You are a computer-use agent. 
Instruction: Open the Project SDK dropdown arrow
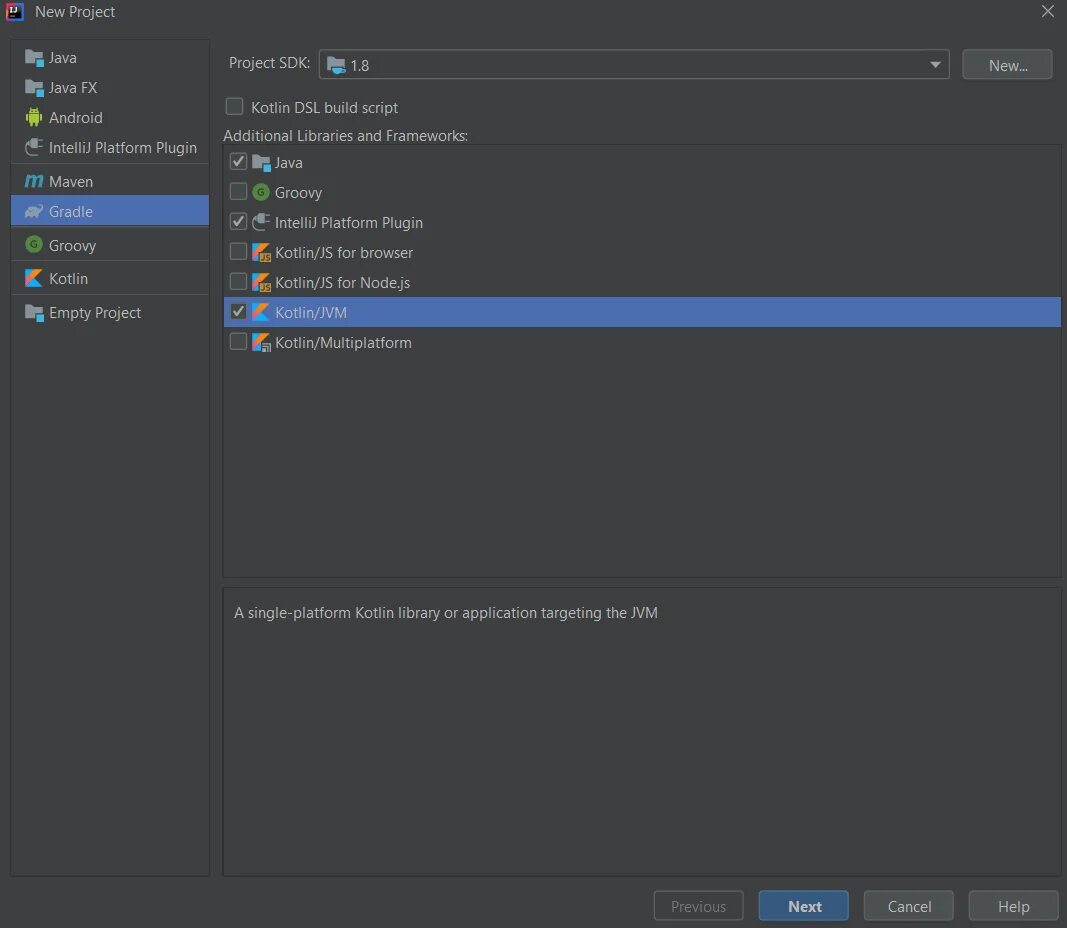click(935, 65)
